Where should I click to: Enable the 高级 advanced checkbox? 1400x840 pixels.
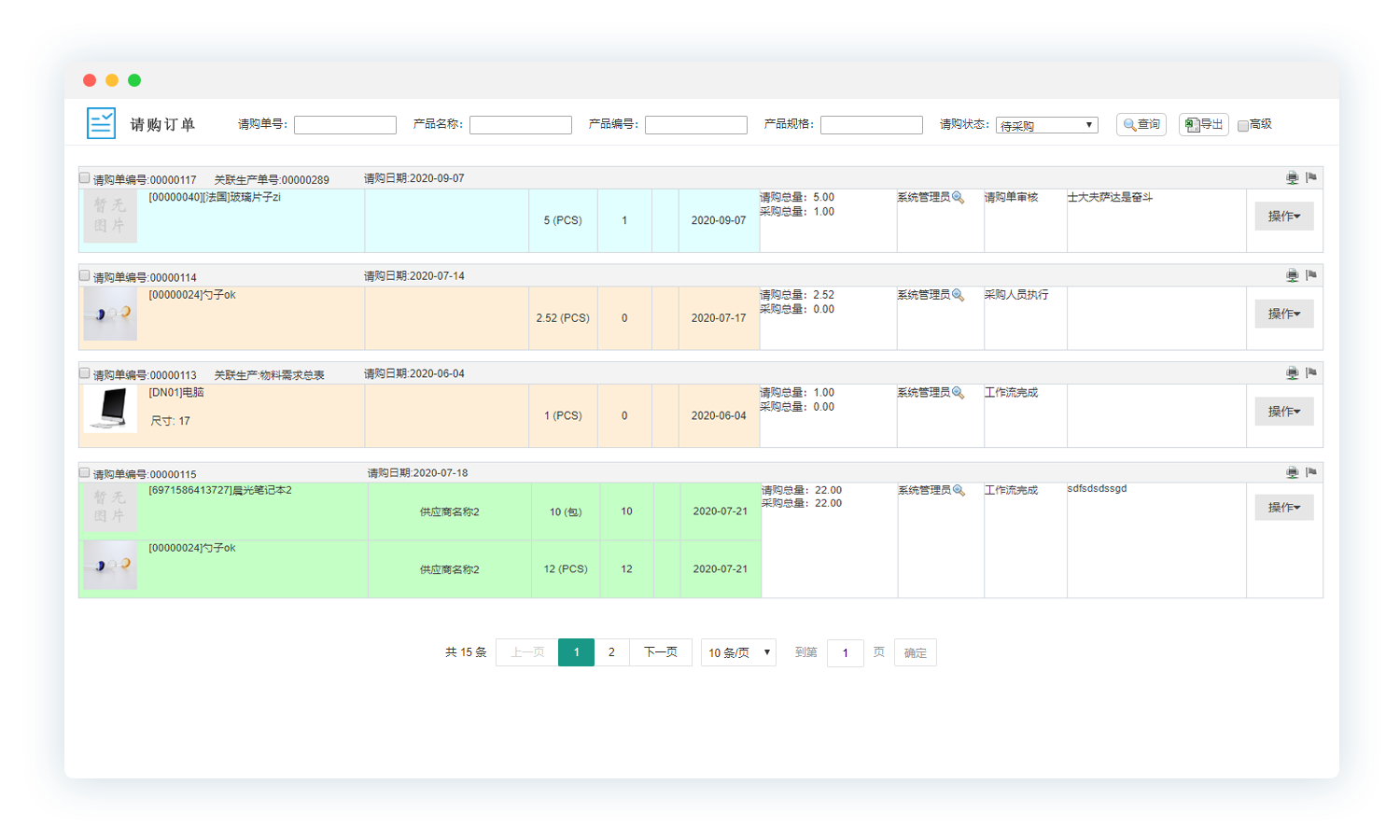pos(1243,125)
